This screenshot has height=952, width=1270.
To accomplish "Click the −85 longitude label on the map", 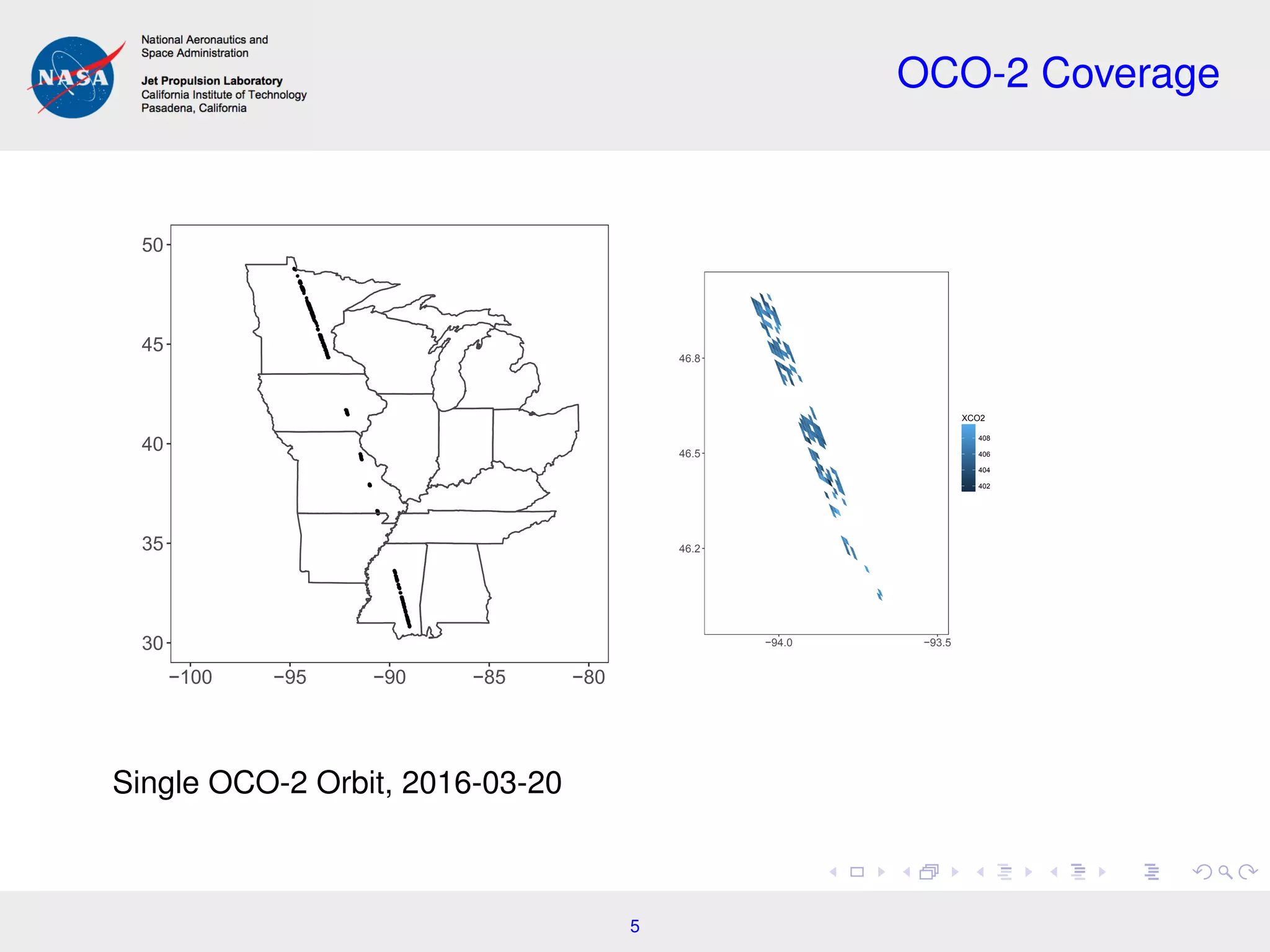I will click(x=489, y=677).
